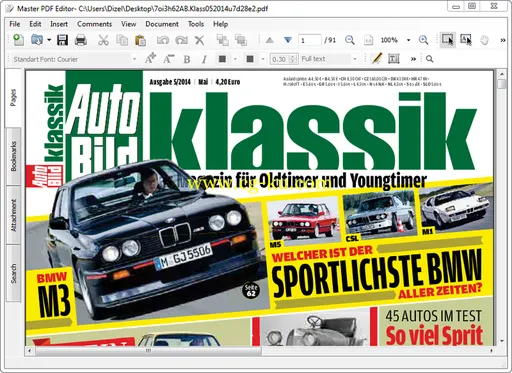
Task: Create a new document with the New icon
Action: (x=19, y=40)
